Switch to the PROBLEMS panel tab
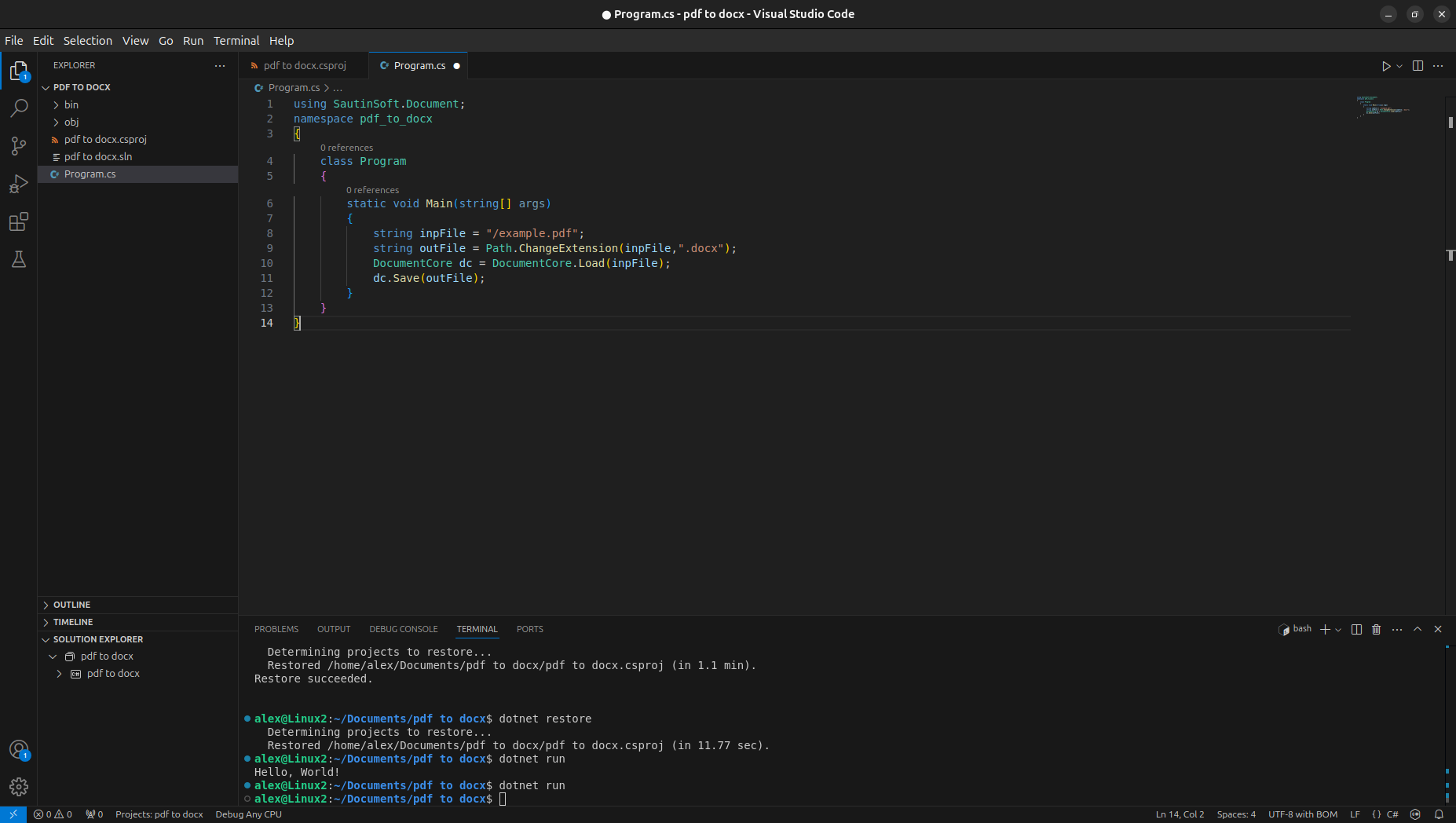Viewport: 1456px width, 823px height. [x=276, y=629]
